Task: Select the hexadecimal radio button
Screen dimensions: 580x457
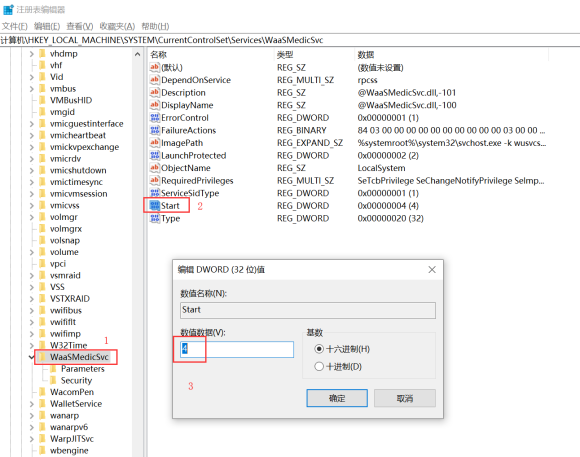Action: 319,349
